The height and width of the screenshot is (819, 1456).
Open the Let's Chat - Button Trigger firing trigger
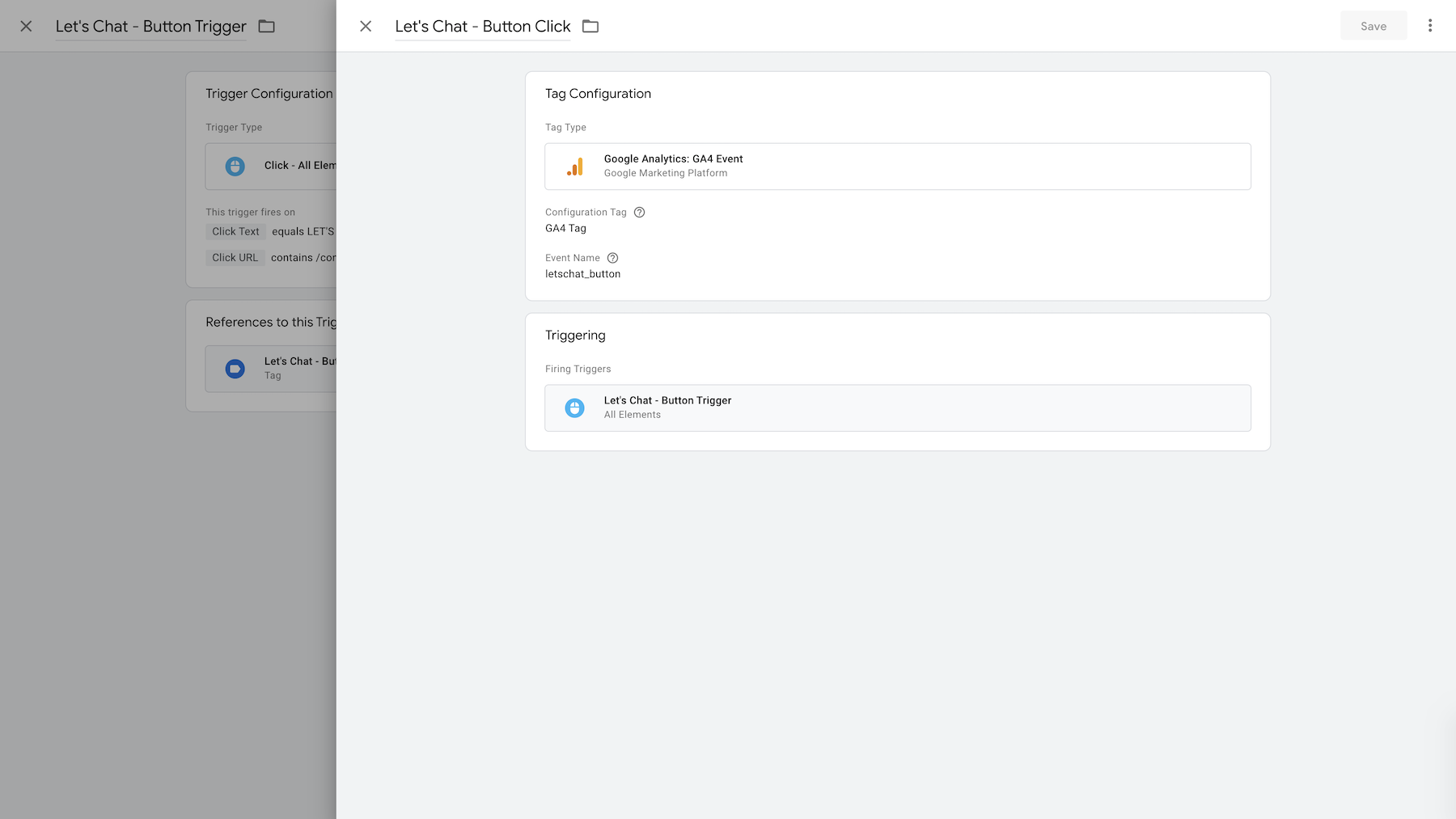(898, 408)
